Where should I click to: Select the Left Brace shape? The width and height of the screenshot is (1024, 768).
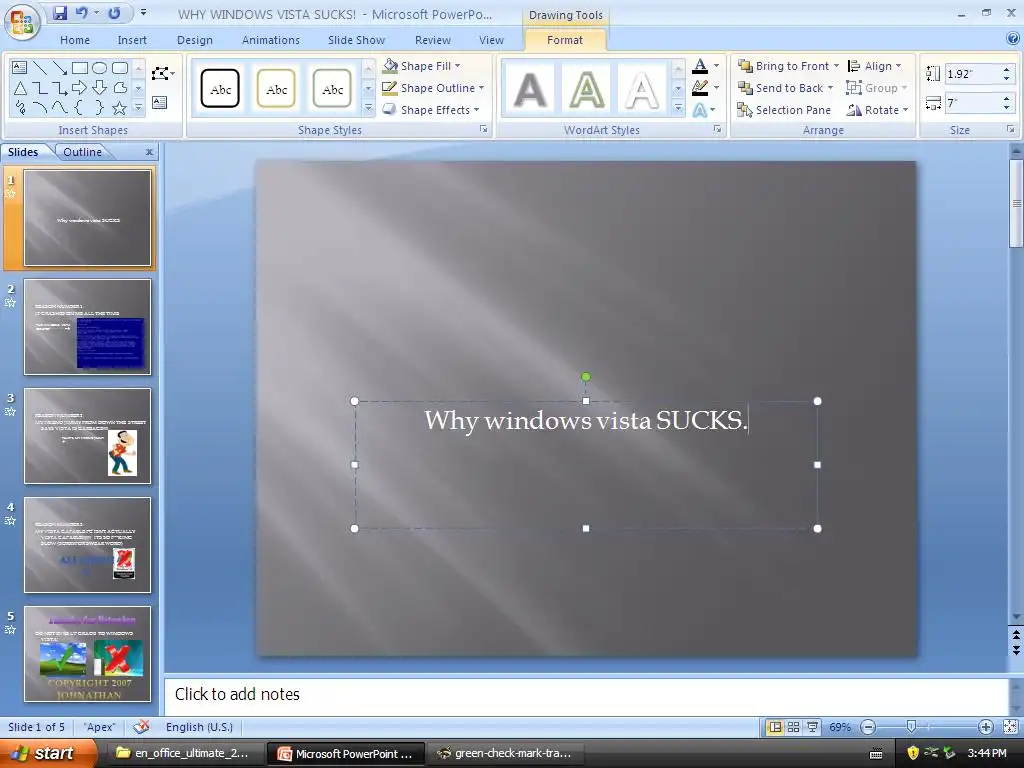pos(80,108)
